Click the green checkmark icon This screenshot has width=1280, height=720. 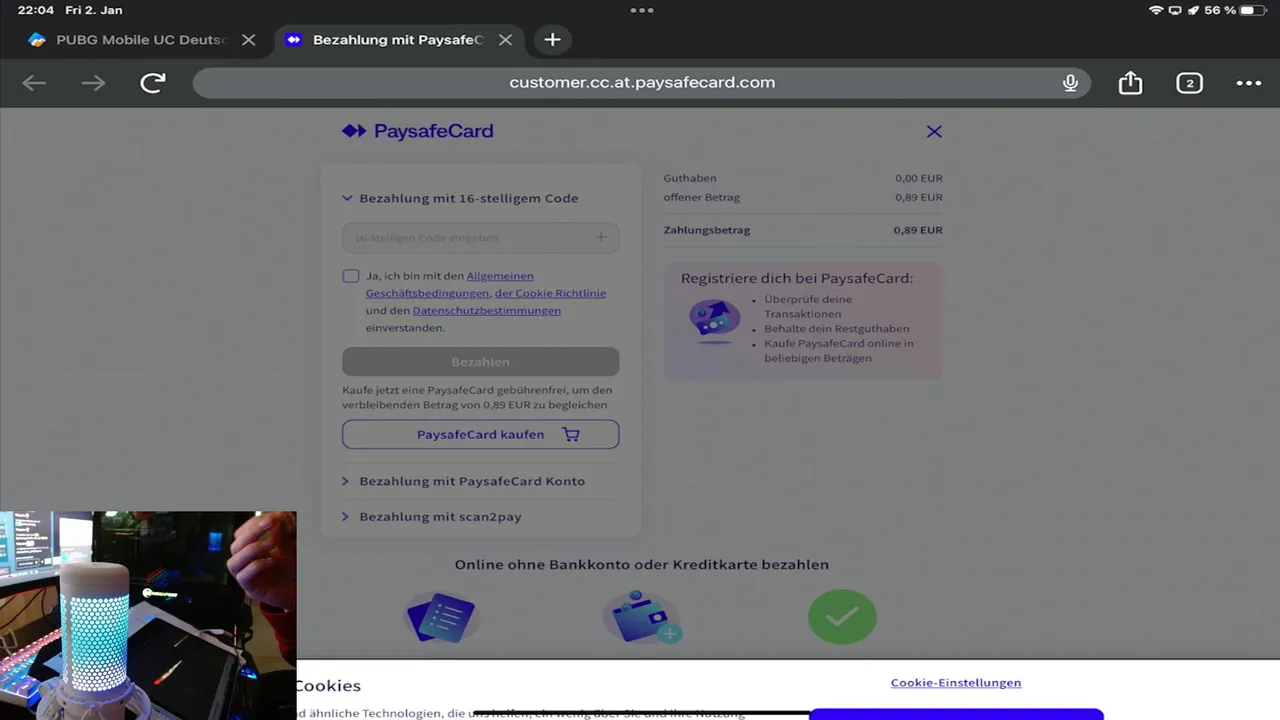(842, 616)
